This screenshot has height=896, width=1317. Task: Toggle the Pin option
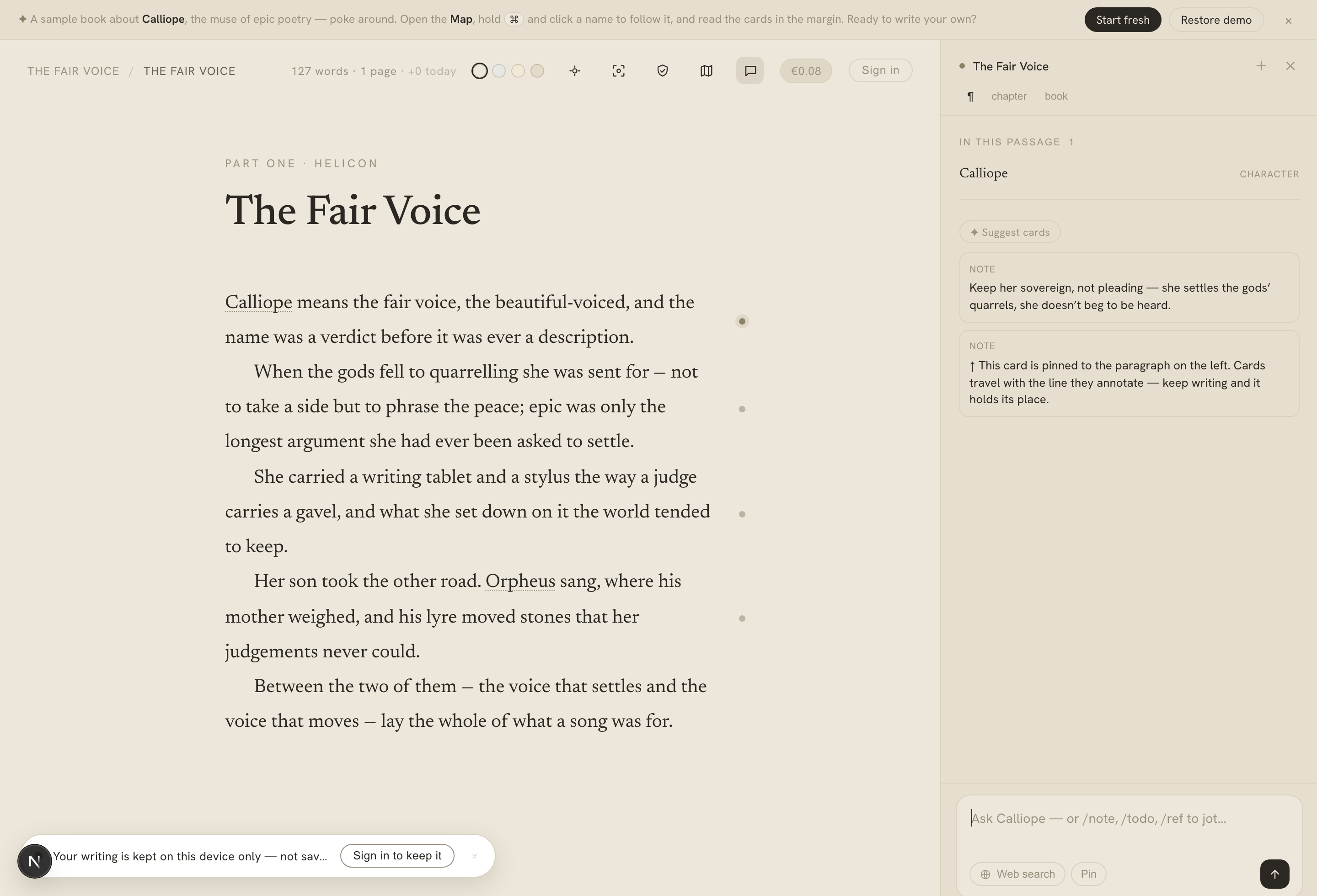(x=1088, y=874)
